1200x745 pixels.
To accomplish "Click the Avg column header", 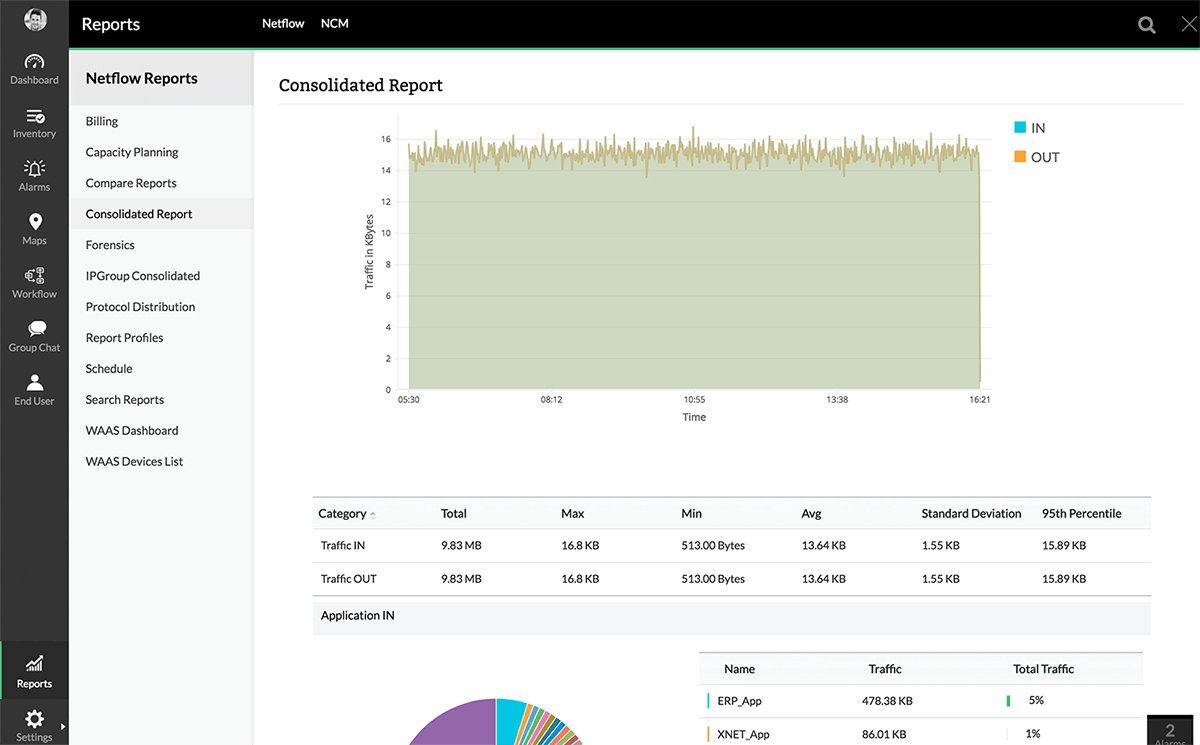I will click(811, 514).
